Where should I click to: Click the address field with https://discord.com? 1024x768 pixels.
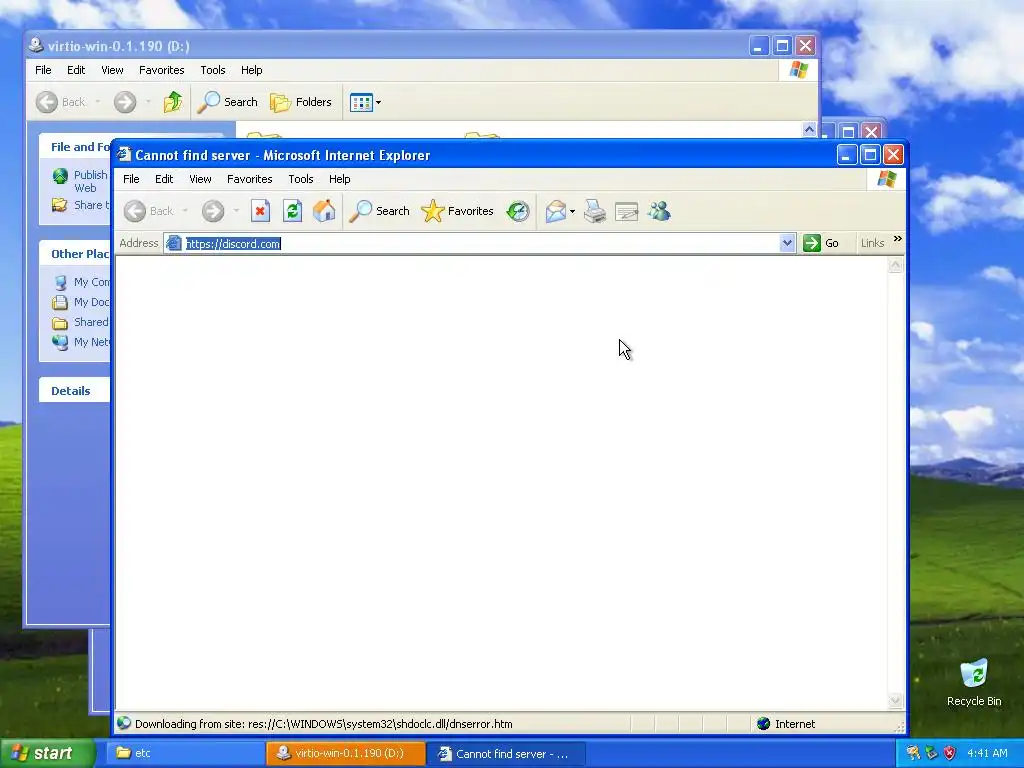(480, 244)
